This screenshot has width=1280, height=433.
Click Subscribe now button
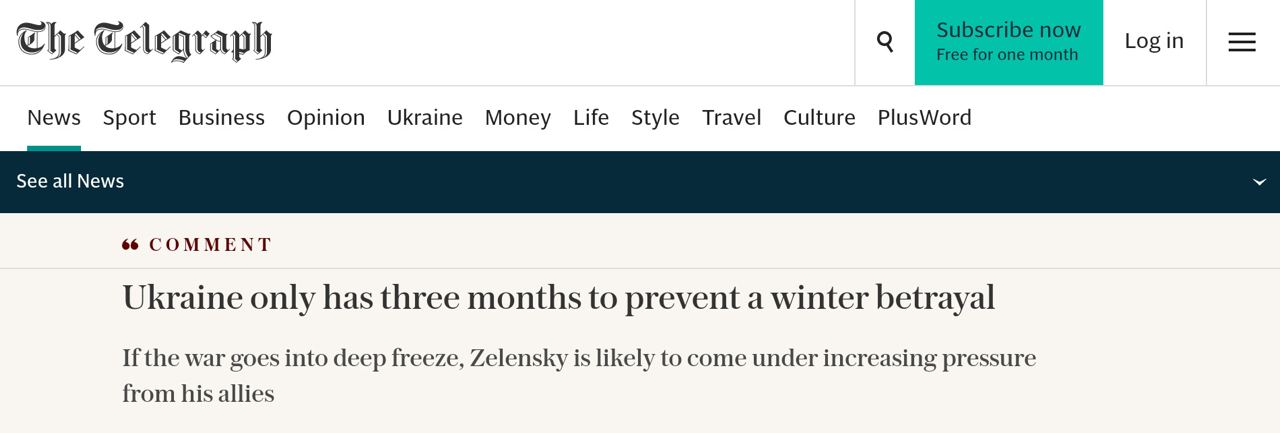click(1008, 41)
